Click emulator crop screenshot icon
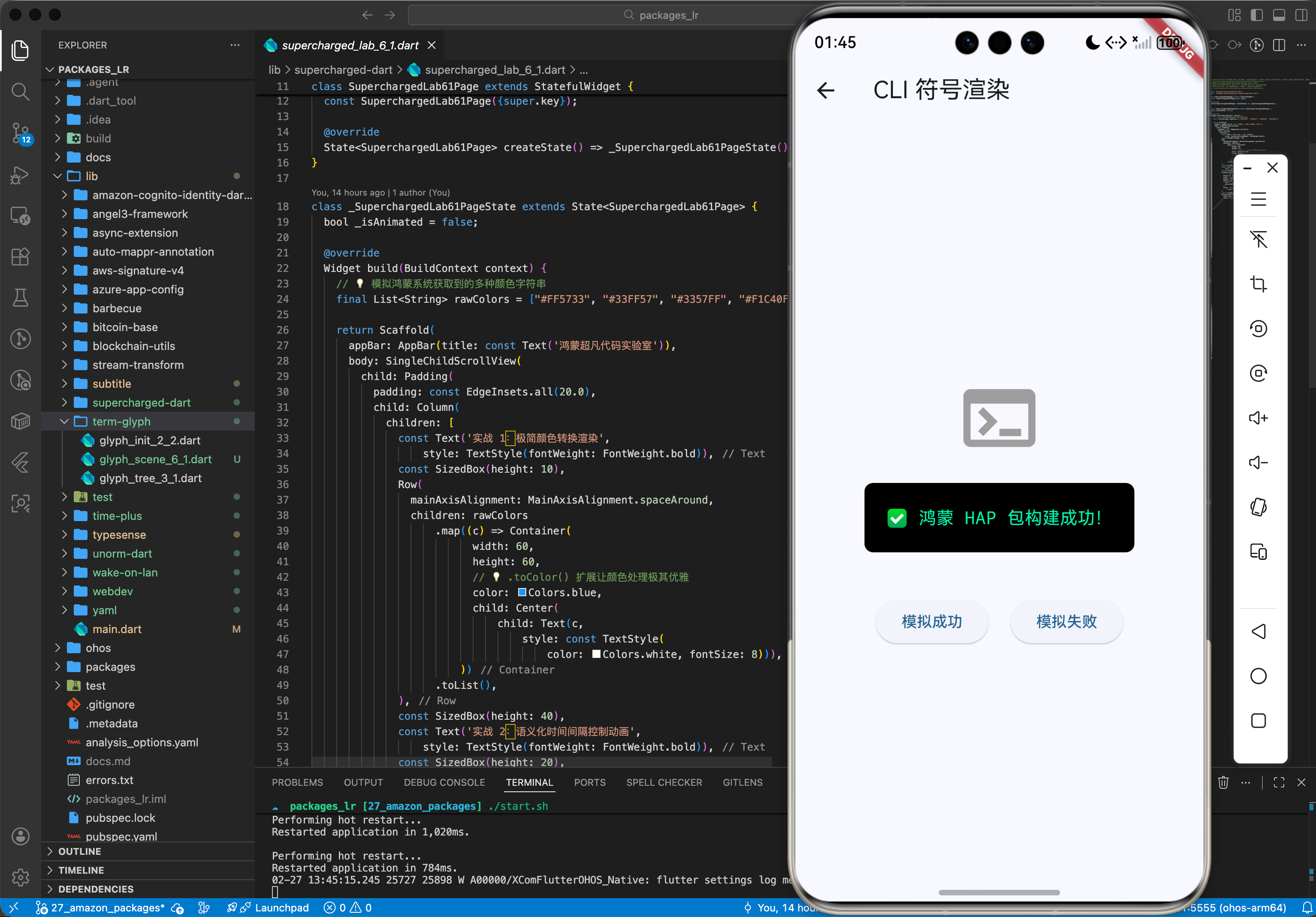The width and height of the screenshot is (1316, 917). click(x=1258, y=284)
